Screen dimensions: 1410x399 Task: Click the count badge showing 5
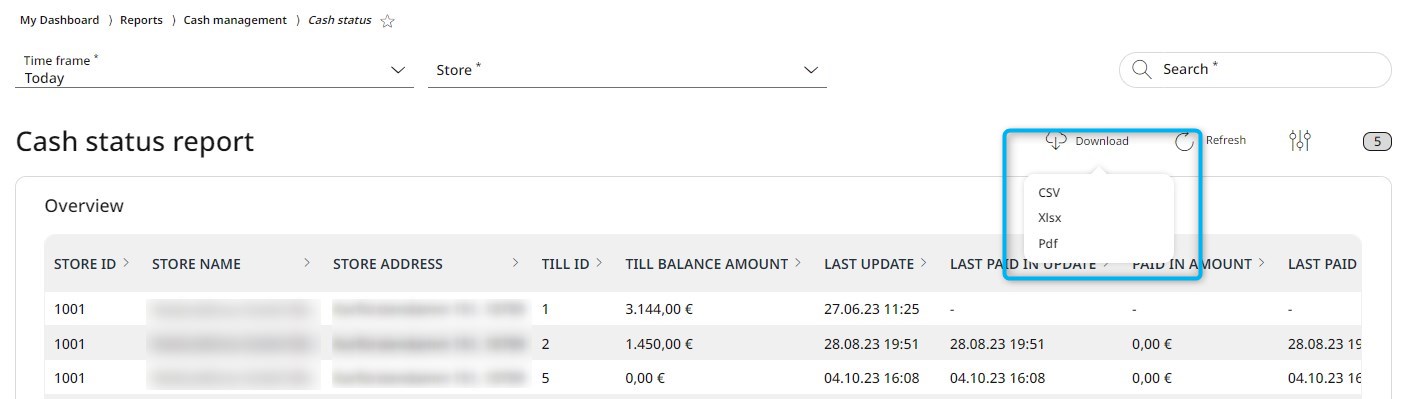tap(1377, 141)
